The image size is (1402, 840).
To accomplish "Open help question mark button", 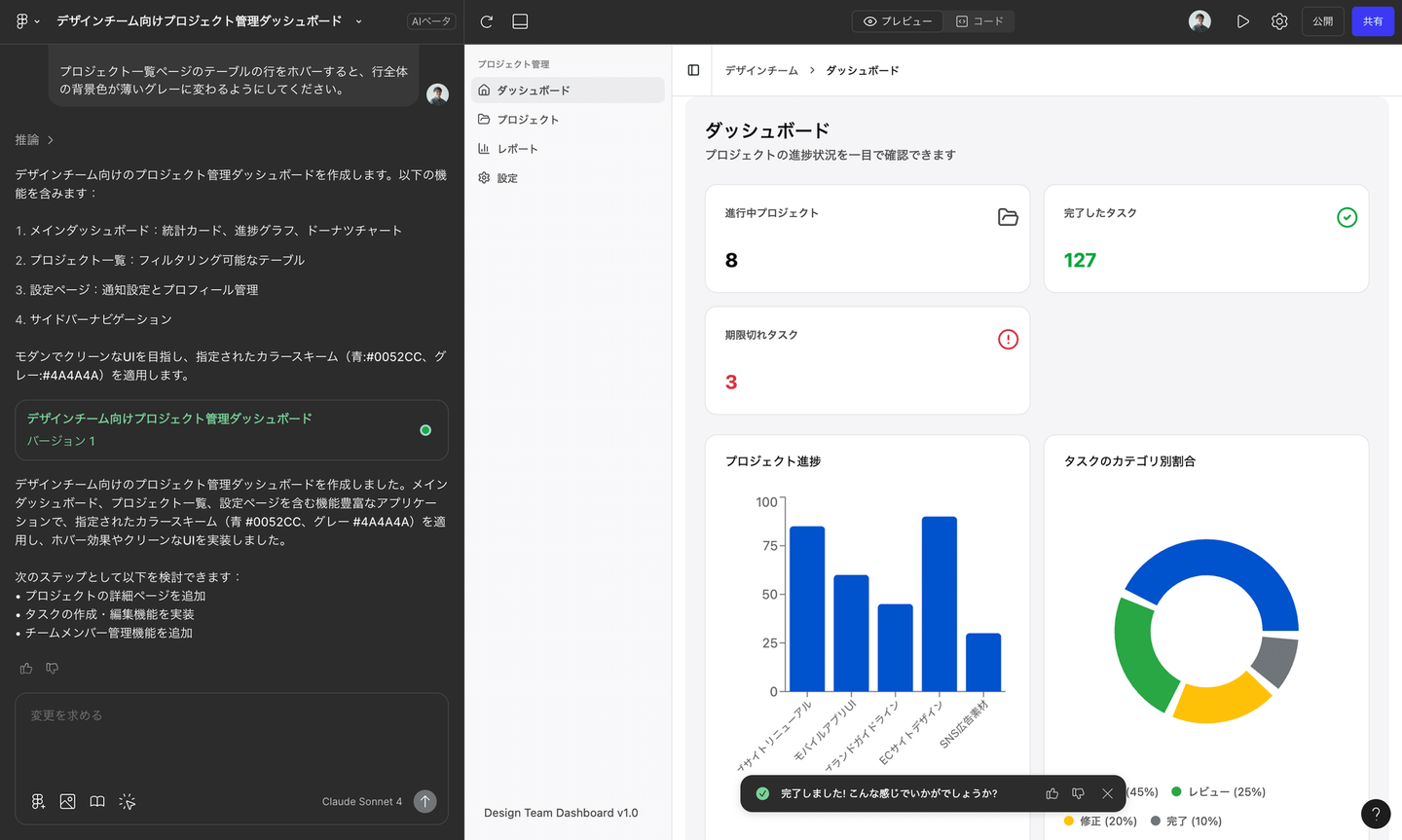I will click(x=1376, y=814).
